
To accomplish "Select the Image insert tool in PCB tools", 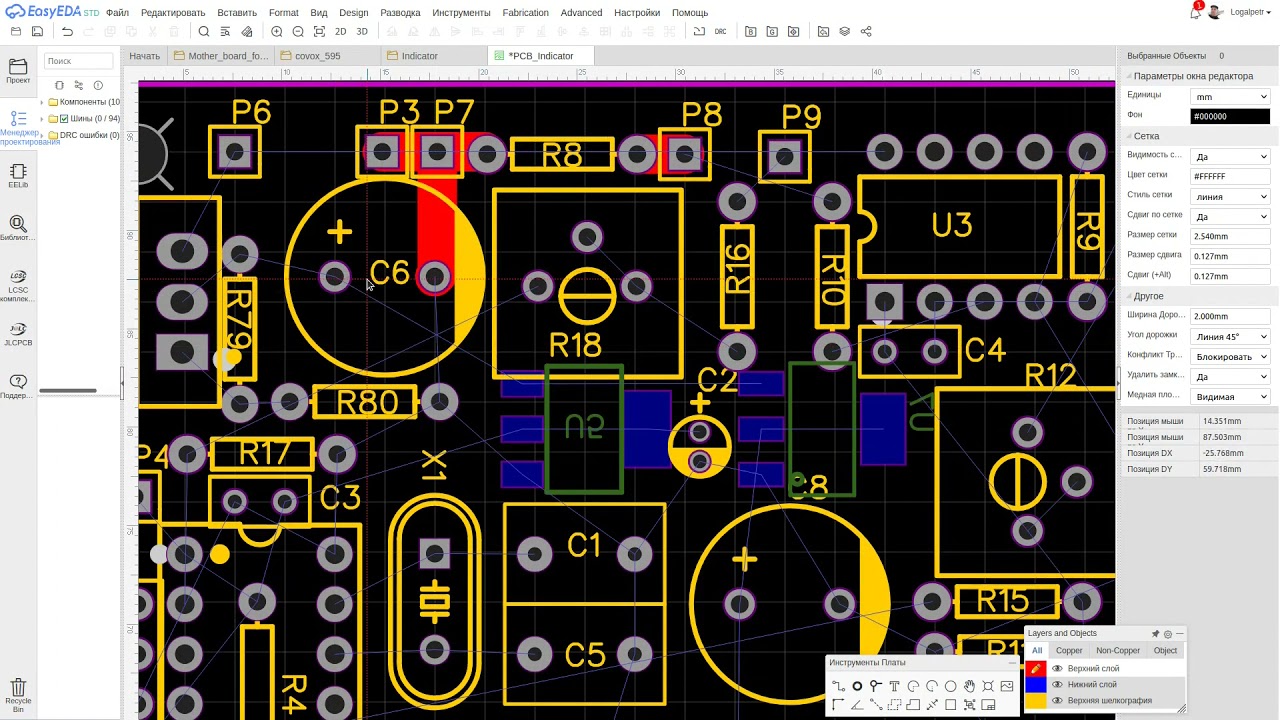I will [x=1006, y=686].
